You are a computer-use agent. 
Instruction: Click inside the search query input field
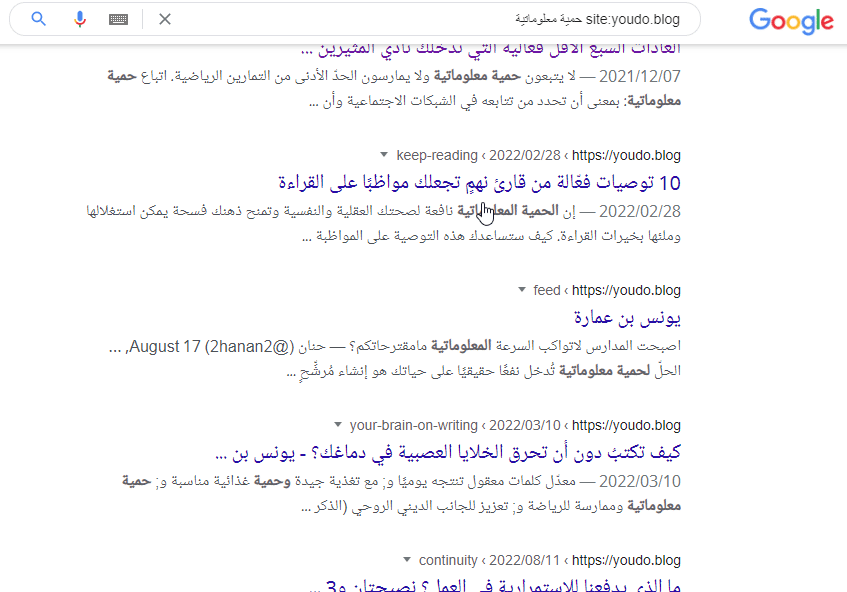tap(450, 18)
